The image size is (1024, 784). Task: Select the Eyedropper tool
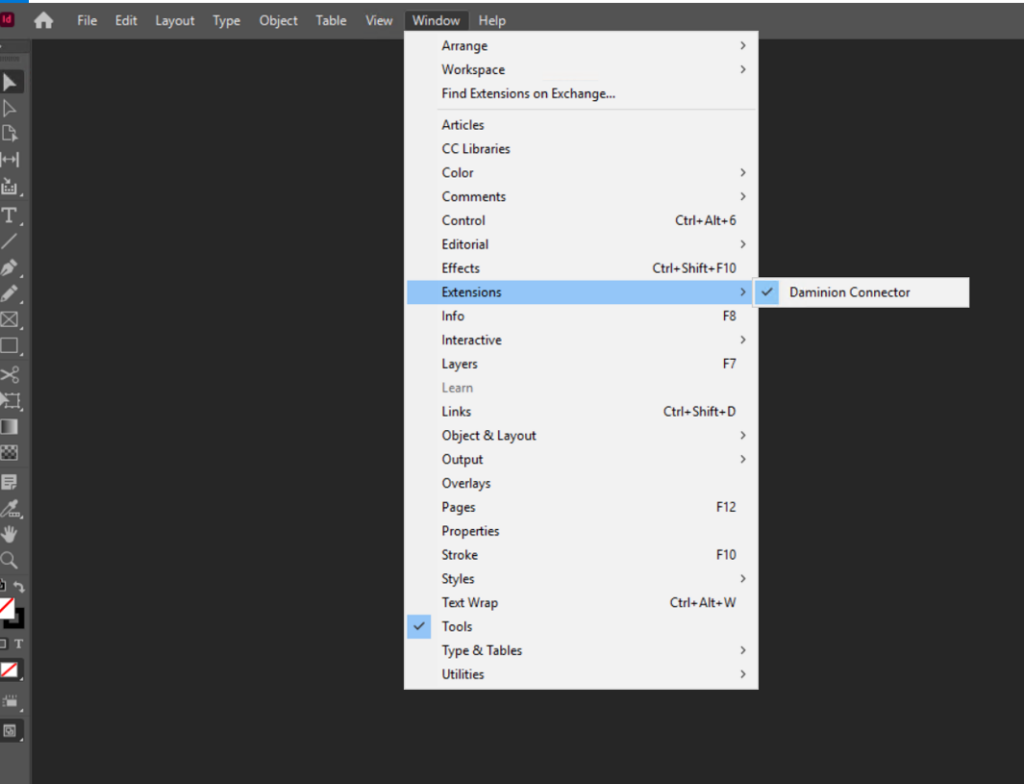click(x=9, y=508)
